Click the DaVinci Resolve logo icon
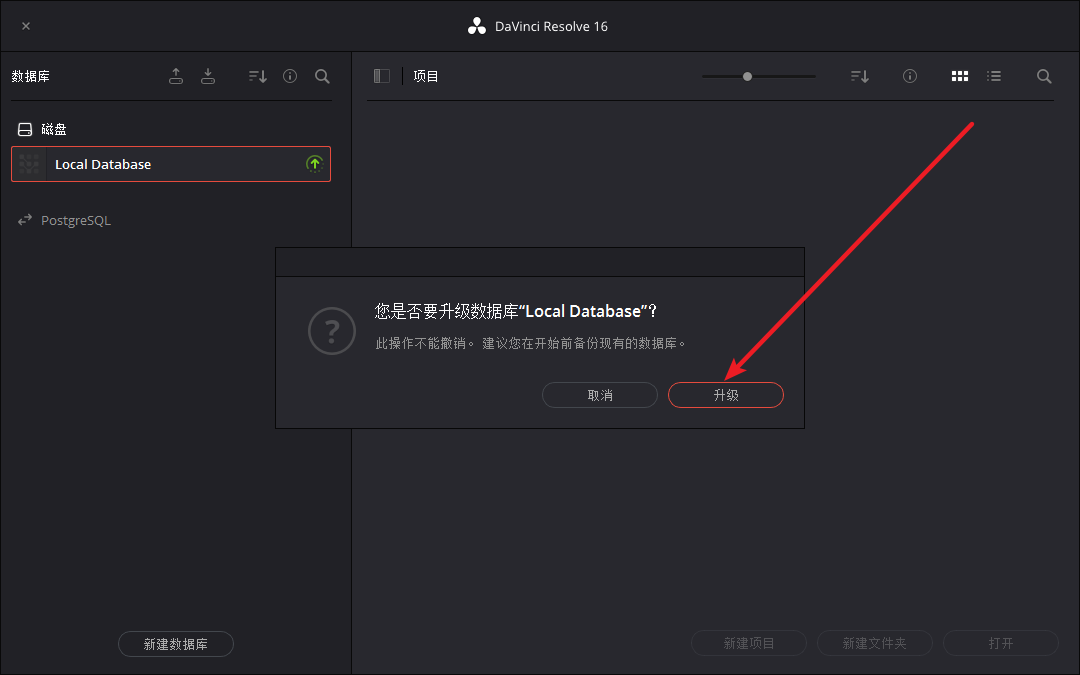Viewport: 1080px width, 675px height. (477, 26)
